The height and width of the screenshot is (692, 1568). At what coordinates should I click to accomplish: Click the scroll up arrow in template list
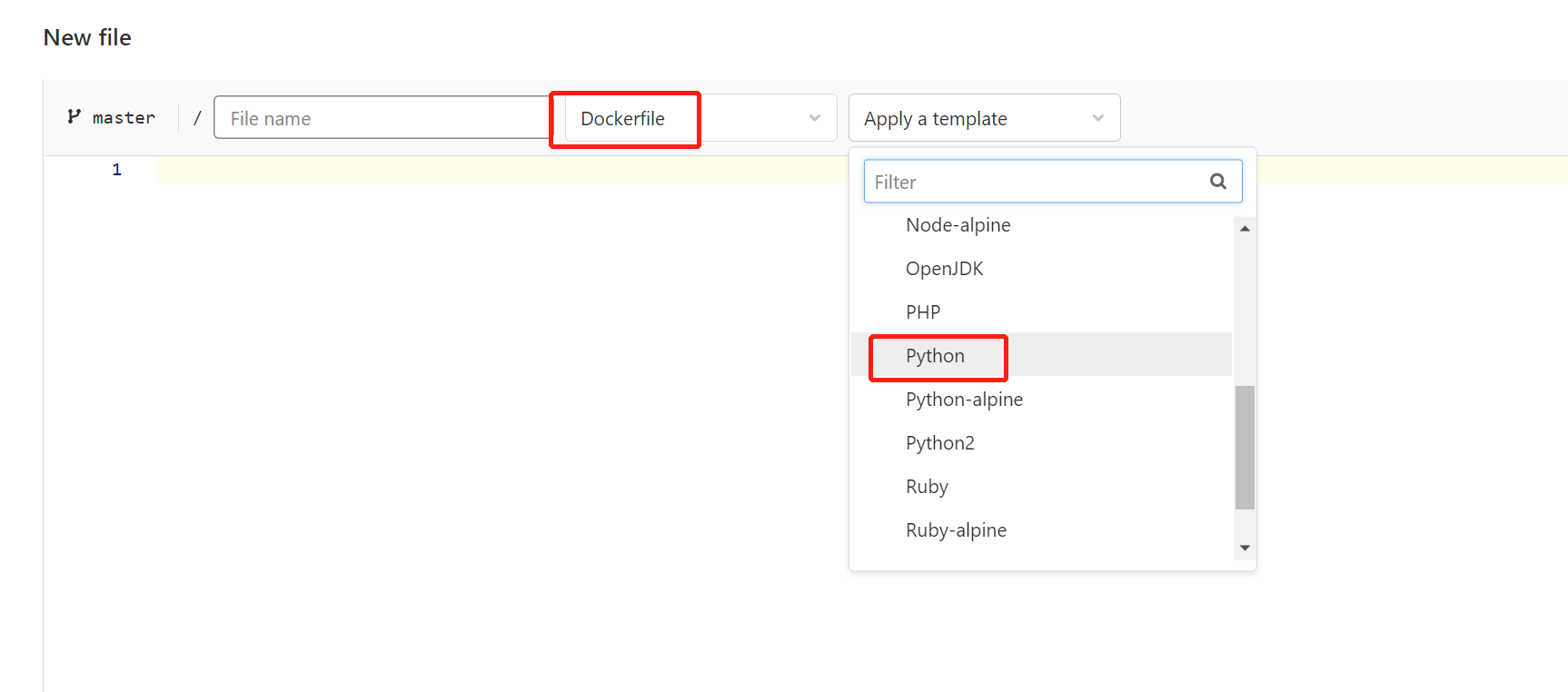coord(1245,228)
